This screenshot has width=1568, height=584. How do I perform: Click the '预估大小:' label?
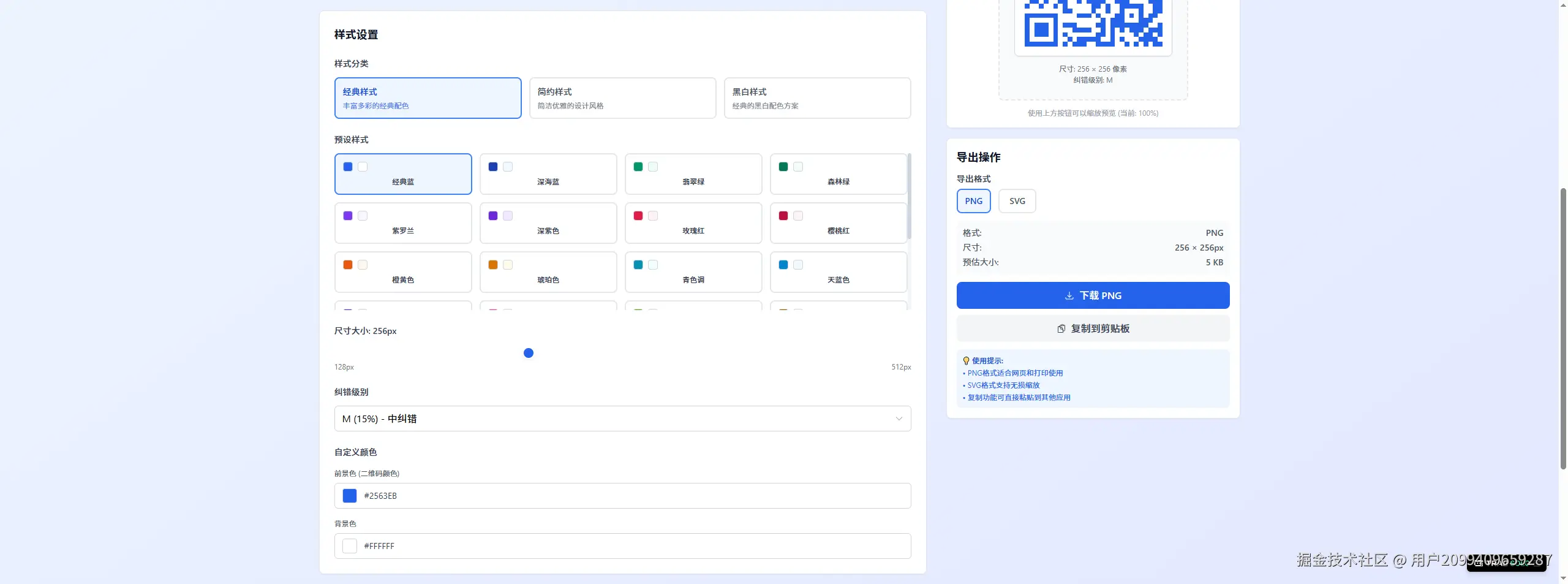[981, 262]
